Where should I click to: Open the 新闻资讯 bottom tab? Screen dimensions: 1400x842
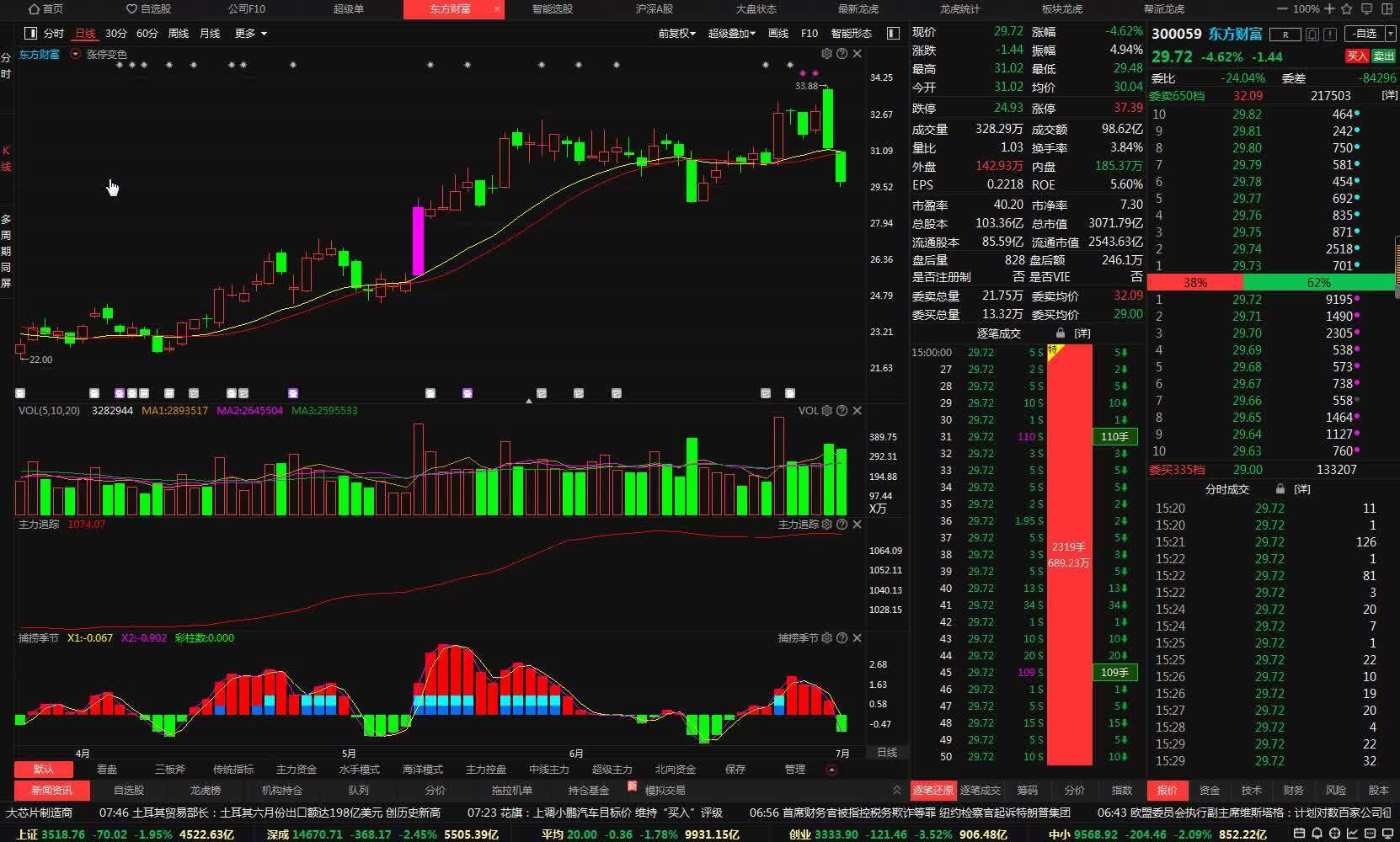pos(52,791)
